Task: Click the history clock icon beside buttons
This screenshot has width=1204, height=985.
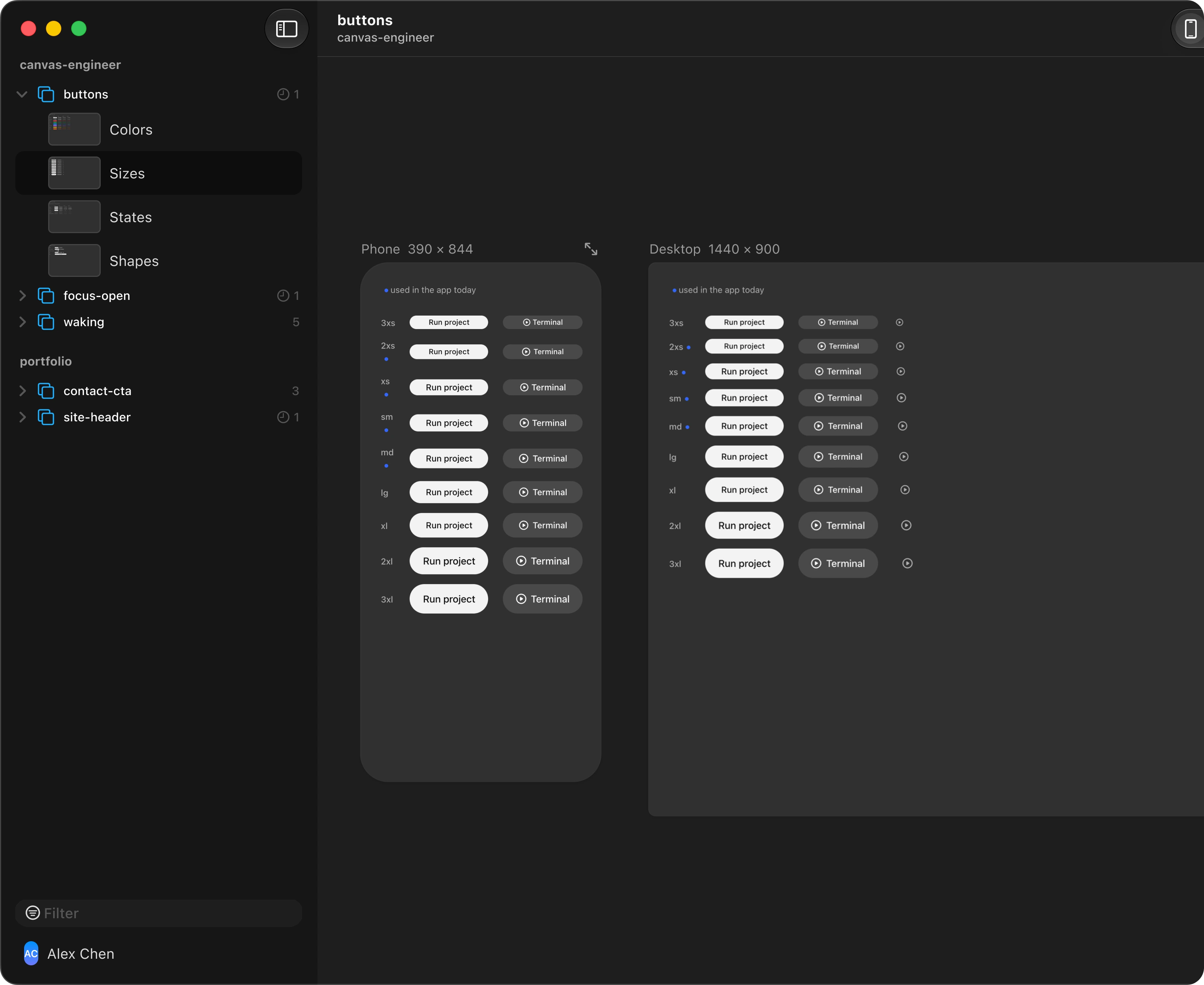Action: 283,94
